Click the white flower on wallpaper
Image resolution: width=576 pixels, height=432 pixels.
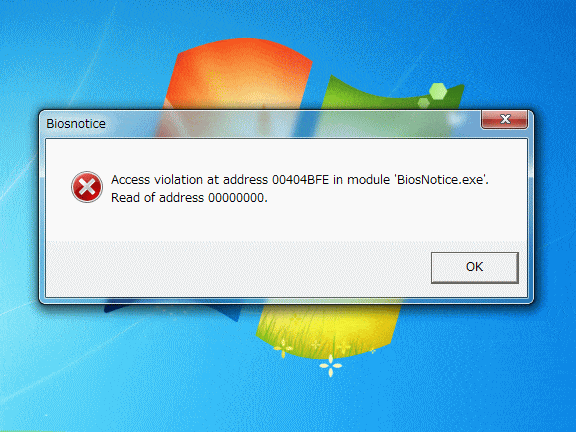click(330, 366)
